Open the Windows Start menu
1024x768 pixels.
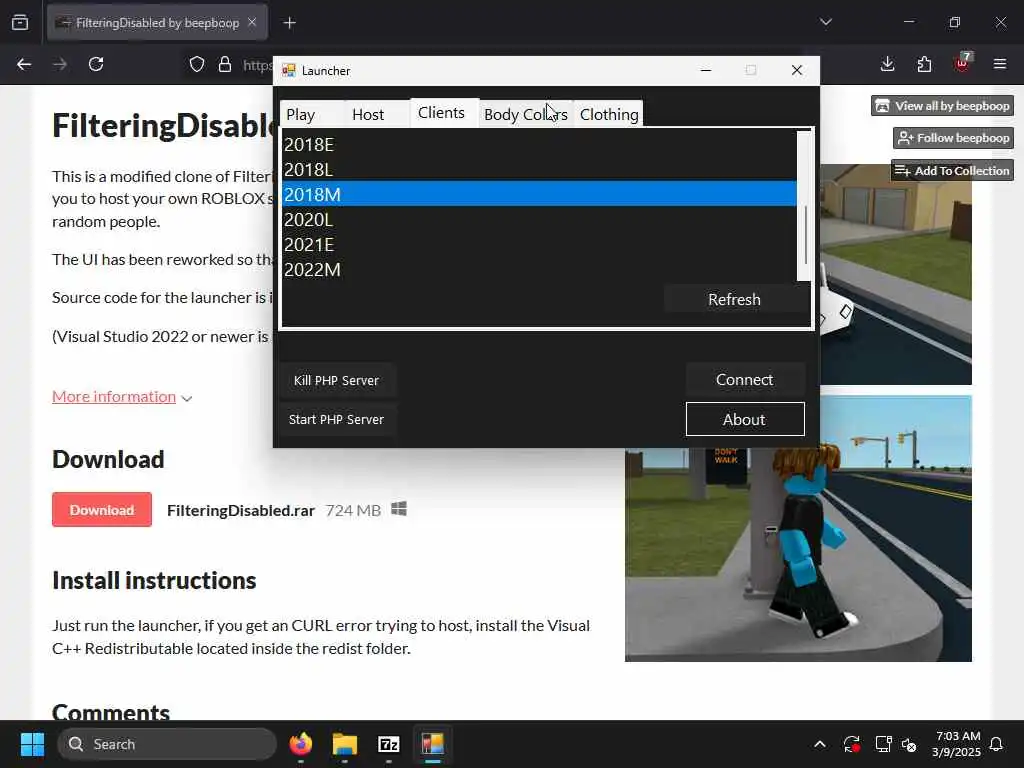(32, 744)
